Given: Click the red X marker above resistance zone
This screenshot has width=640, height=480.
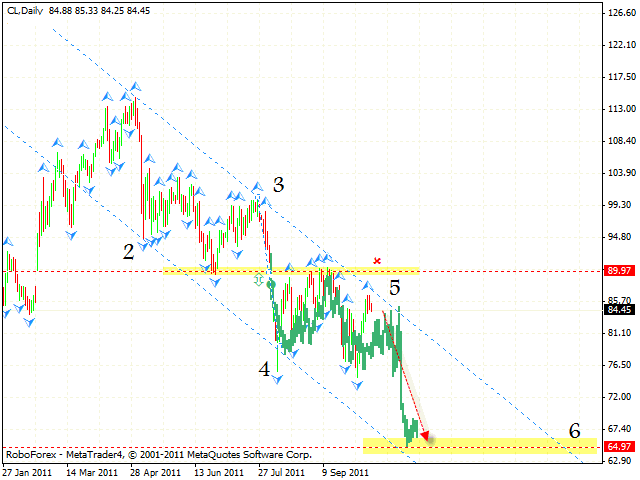Looking at the screenshot, I should click(377, 261).
